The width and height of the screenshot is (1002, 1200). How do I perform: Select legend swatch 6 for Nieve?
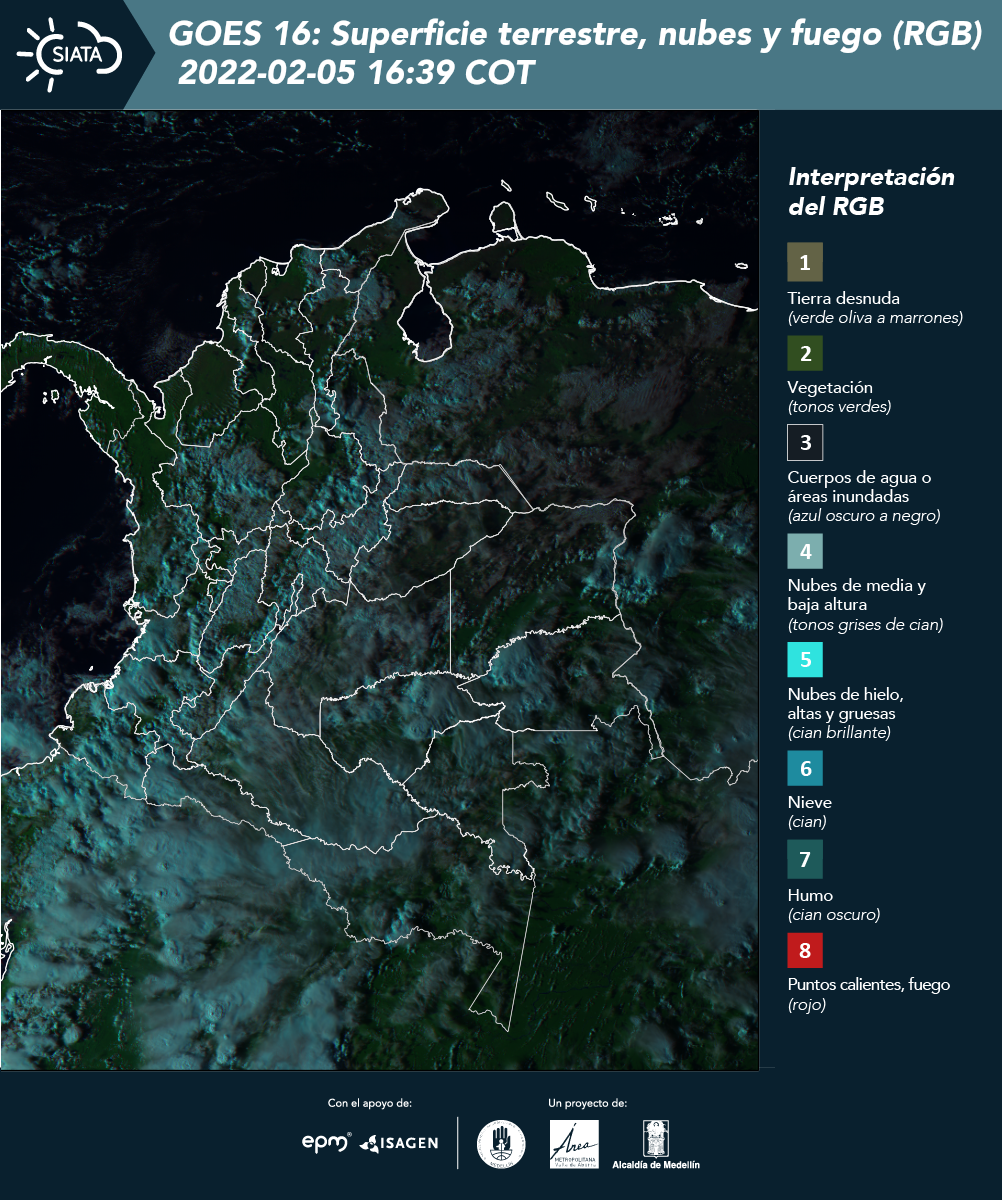pos(805,769)
